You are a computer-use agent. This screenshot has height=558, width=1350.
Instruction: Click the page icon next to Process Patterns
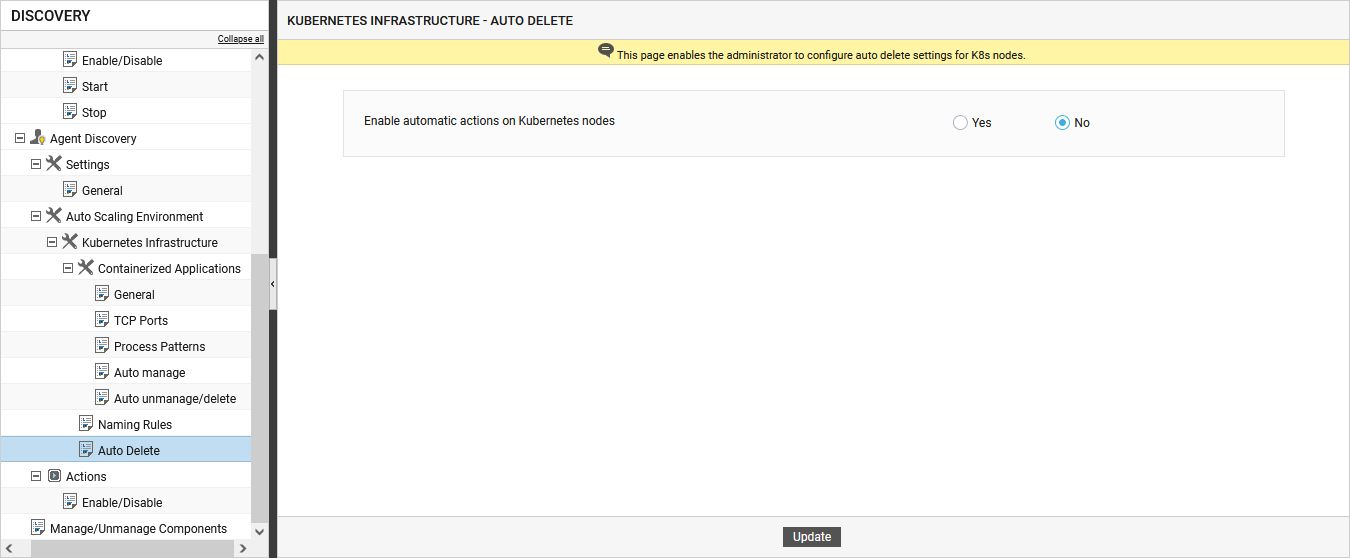(102, 346)
